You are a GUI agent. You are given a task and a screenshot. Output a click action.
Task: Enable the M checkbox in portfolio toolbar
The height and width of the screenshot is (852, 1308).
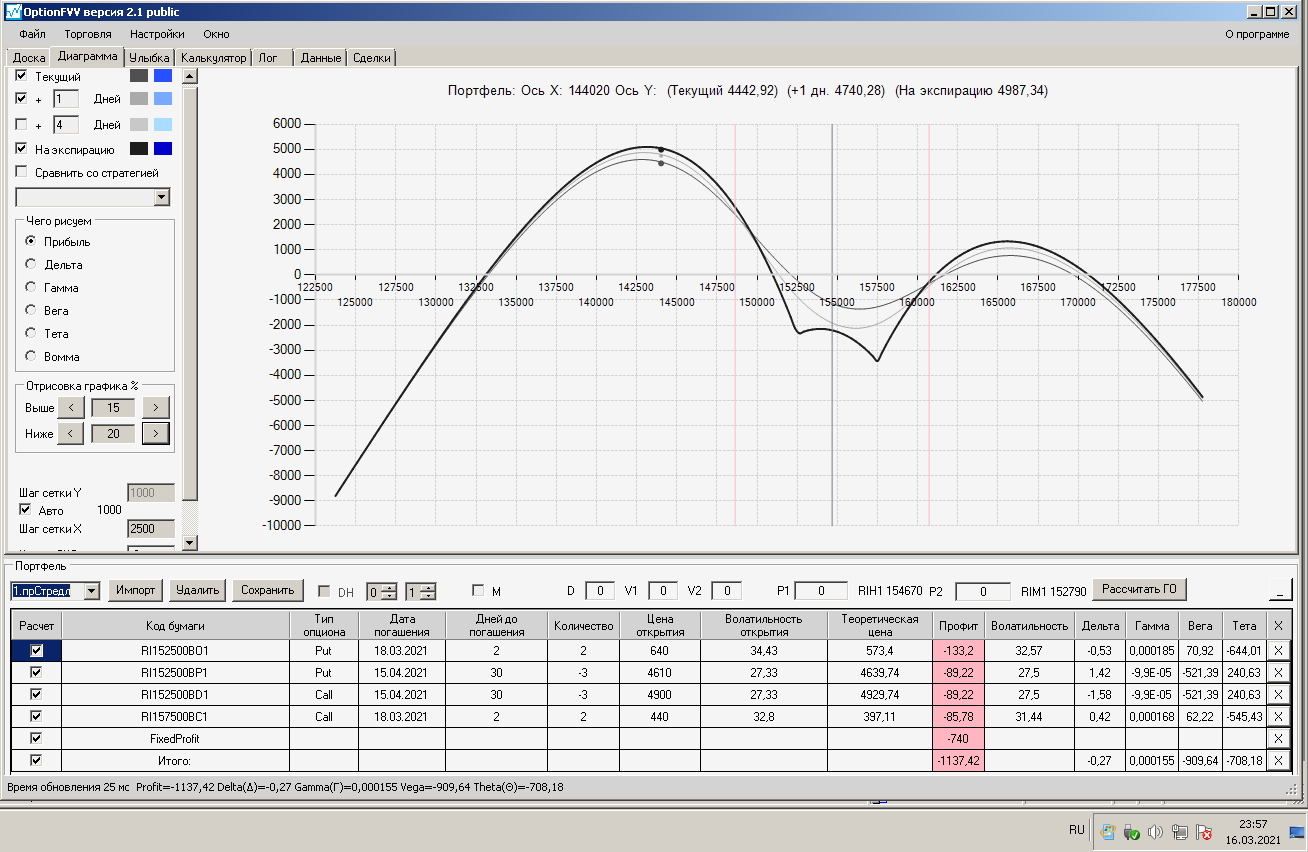(x=478, y=590)
